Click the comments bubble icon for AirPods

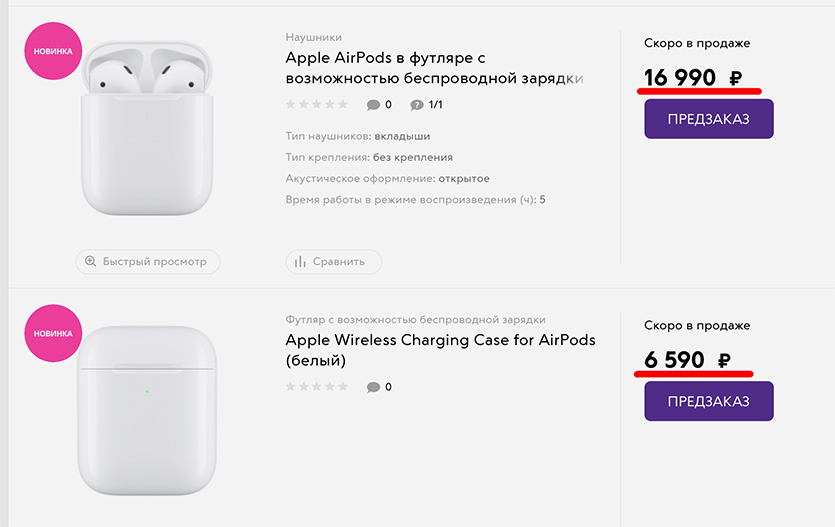pos(373,104)
